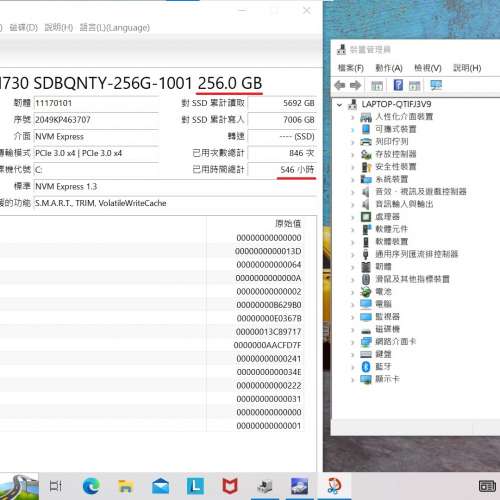The height and width of the screenshot is (500, 500).
Task: Select raw value 0000000AACFD7F
Action: pyautogui.click(x=267, y=345)
